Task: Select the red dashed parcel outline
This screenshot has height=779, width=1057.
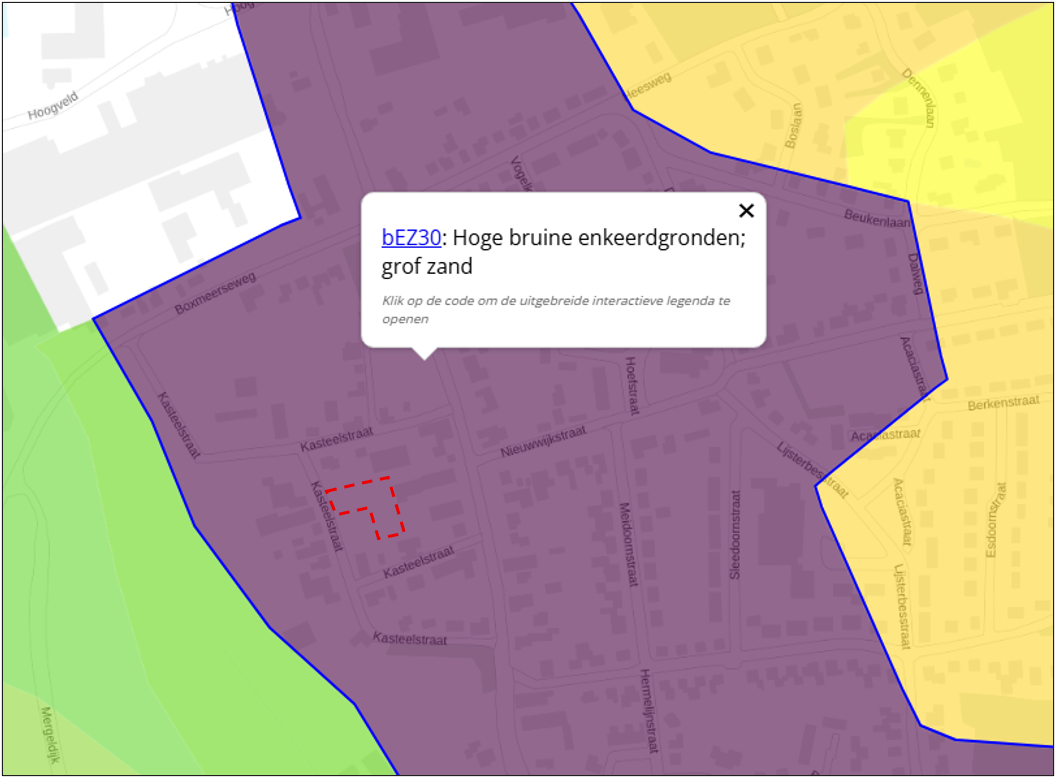Action: pos(366,507)
